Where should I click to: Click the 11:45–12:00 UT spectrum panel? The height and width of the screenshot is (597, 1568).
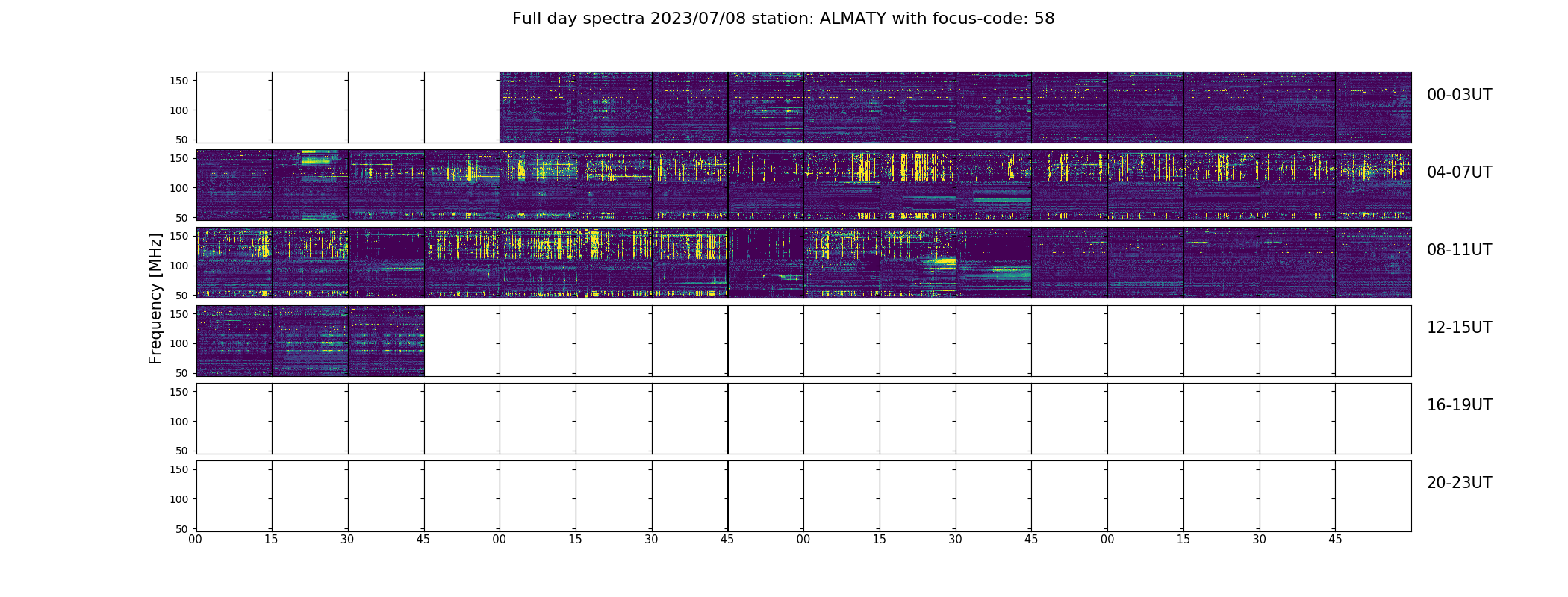tap(1373, 263)
